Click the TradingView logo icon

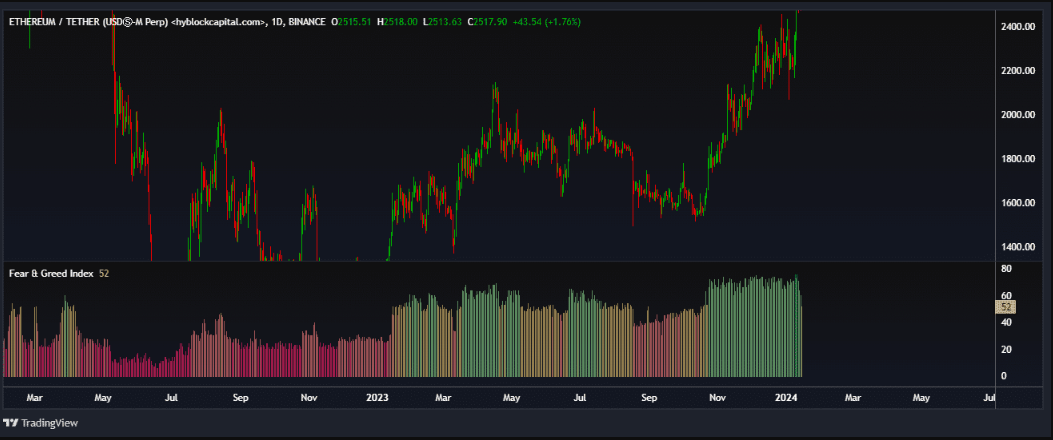click(x=10, y=421)
